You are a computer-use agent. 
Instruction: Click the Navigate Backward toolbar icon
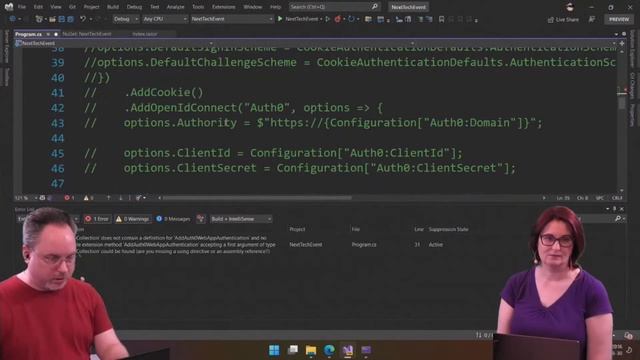(x=13, y=19)
